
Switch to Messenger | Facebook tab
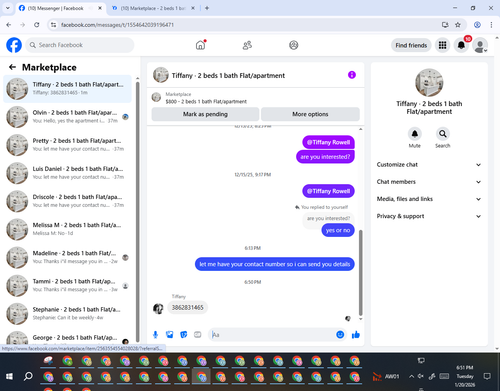(x=61, y=8)
